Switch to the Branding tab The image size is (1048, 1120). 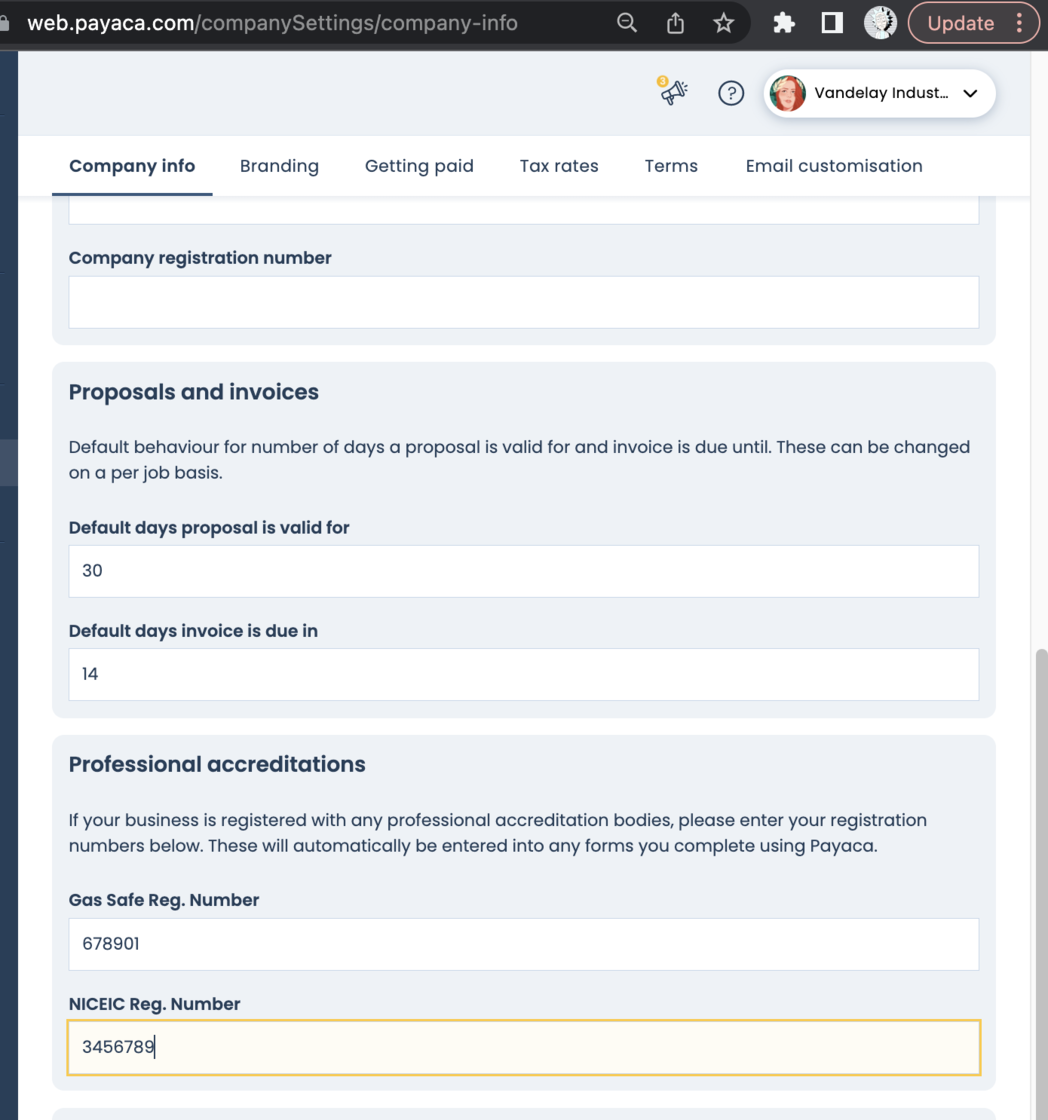tap(279, 166)
